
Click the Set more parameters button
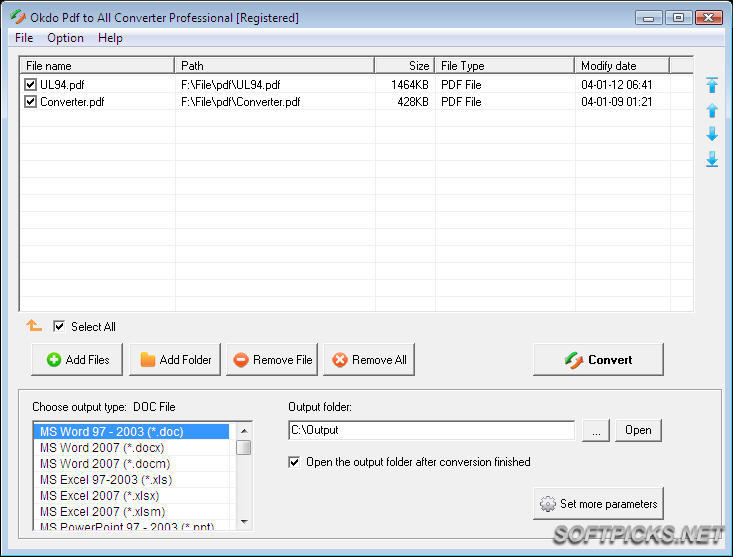point(598,503)
